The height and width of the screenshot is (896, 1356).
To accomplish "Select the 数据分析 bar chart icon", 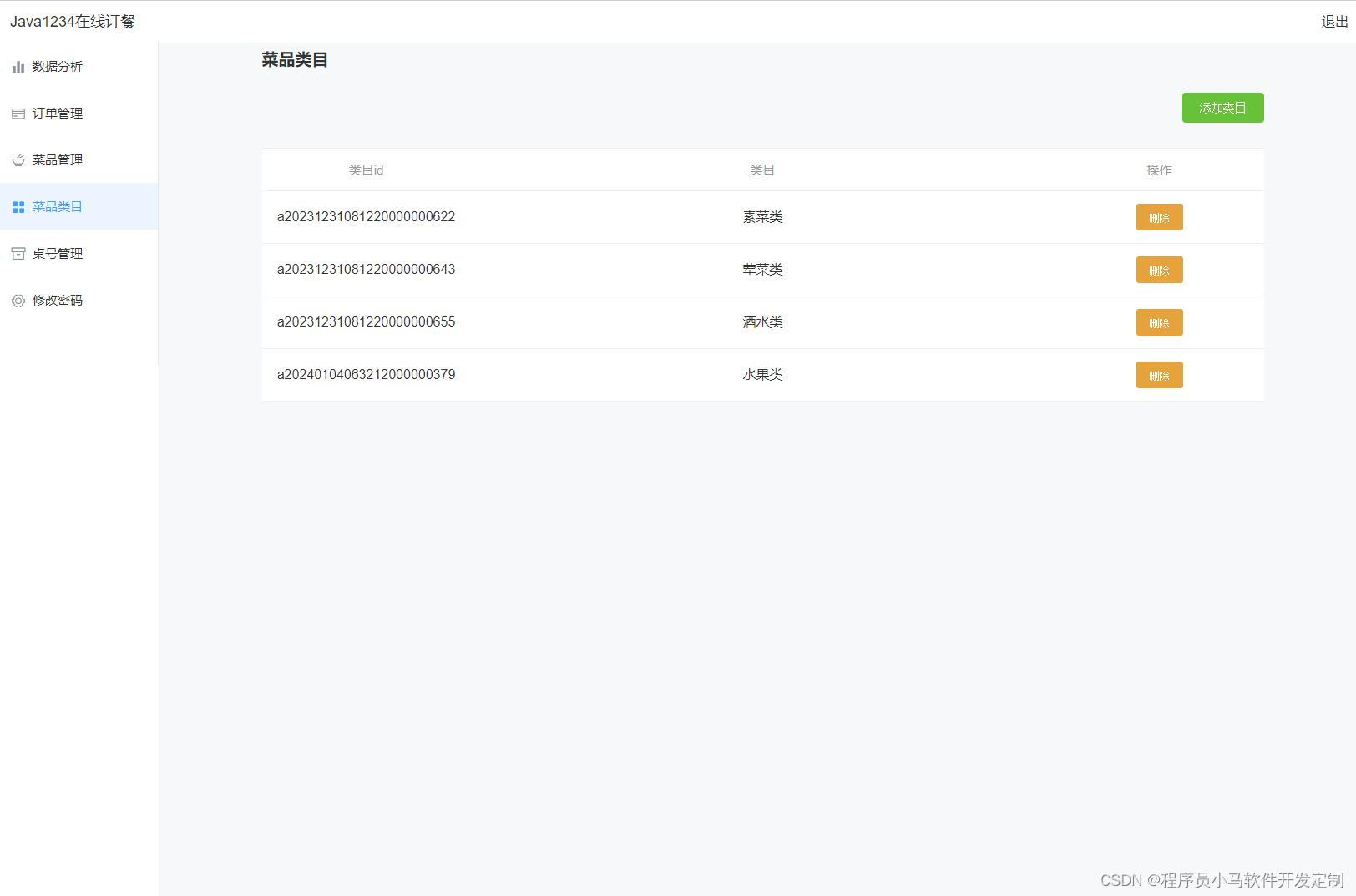I will click(x=18, y=66).
